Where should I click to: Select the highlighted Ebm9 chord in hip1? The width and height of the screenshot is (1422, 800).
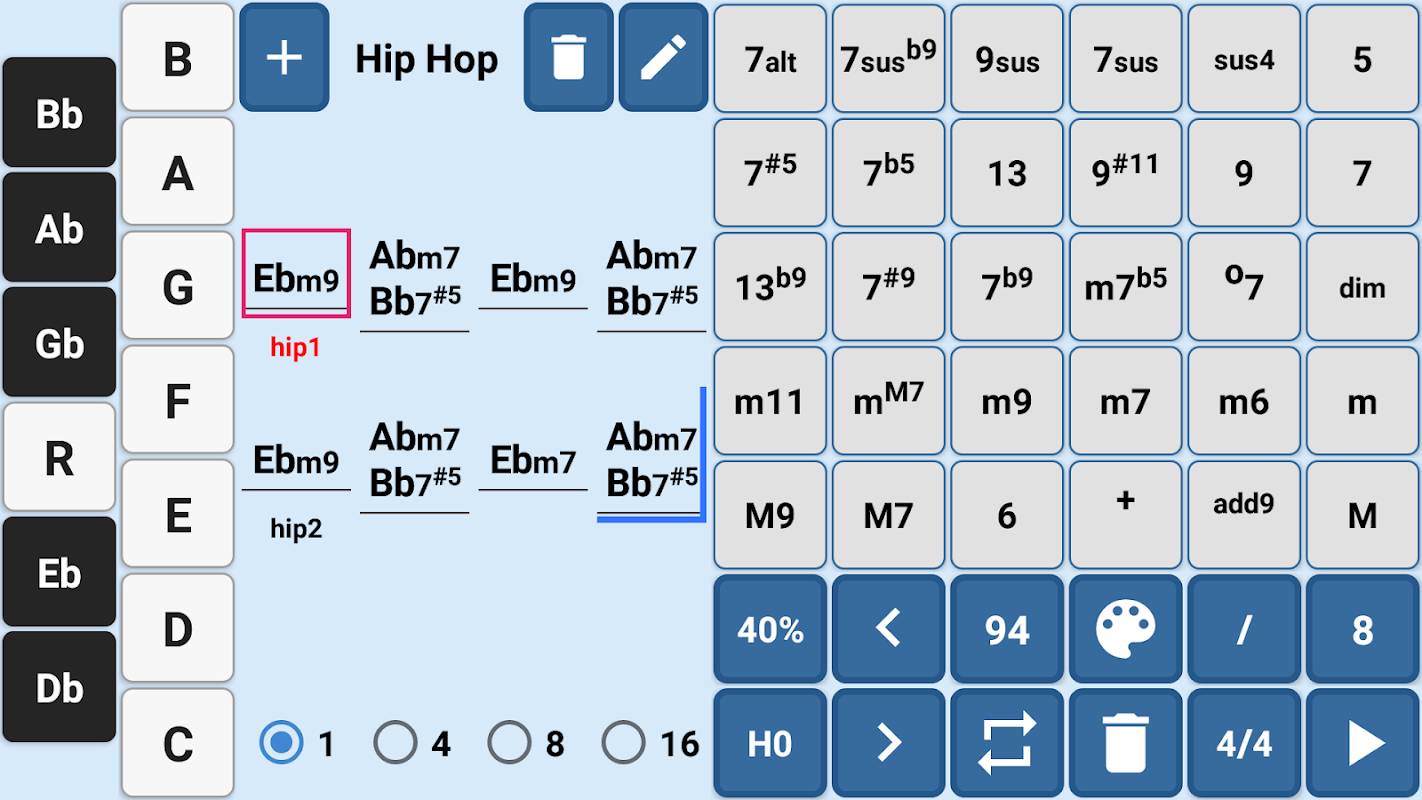[296, 276]
